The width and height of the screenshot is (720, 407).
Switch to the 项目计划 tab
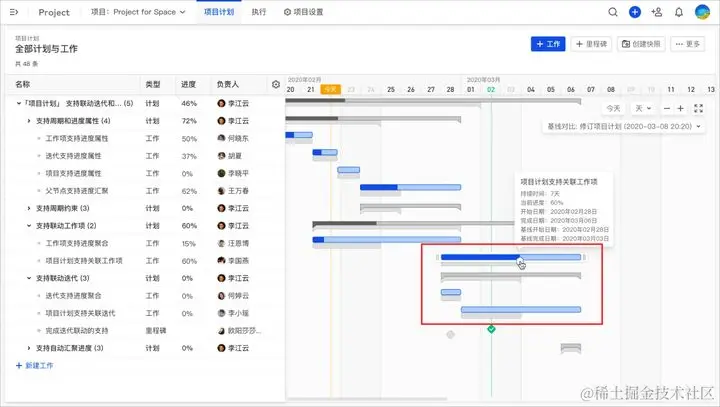[x=219, y=12]
